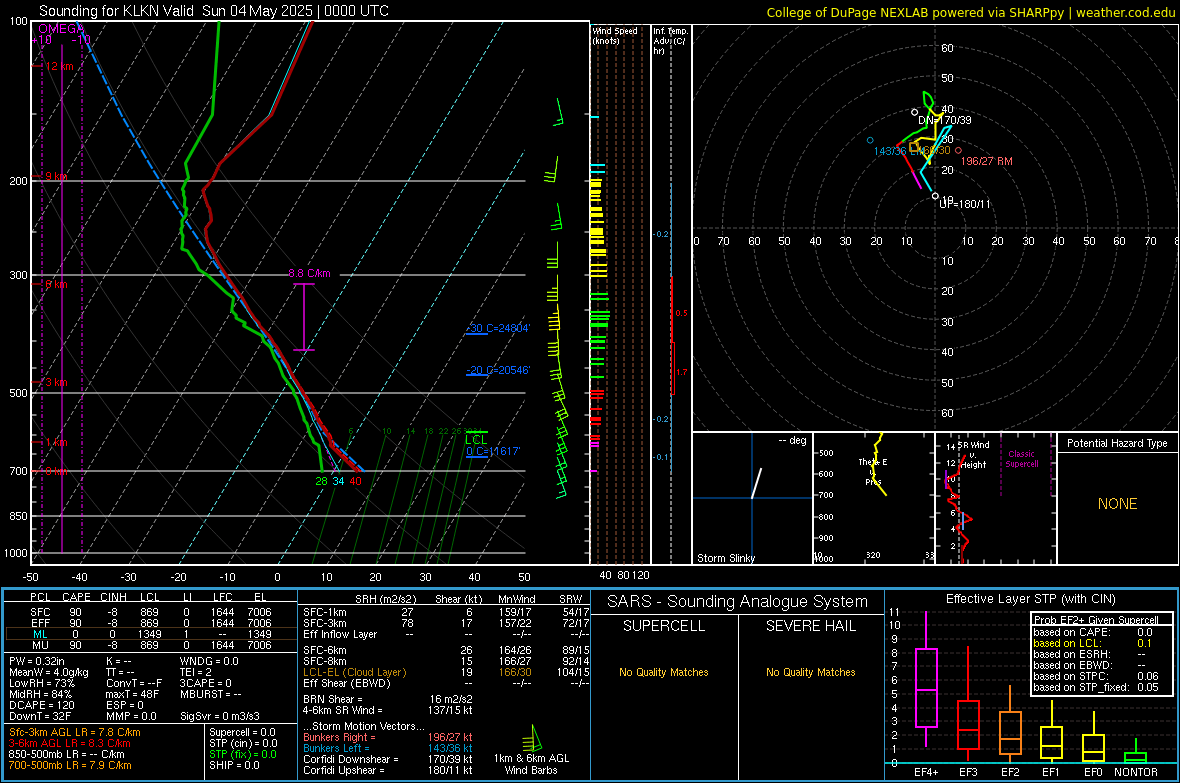Click the 'maxT = 48F' value
The width and height of the screenshot is (1180, 783).
tap(132, 694)
